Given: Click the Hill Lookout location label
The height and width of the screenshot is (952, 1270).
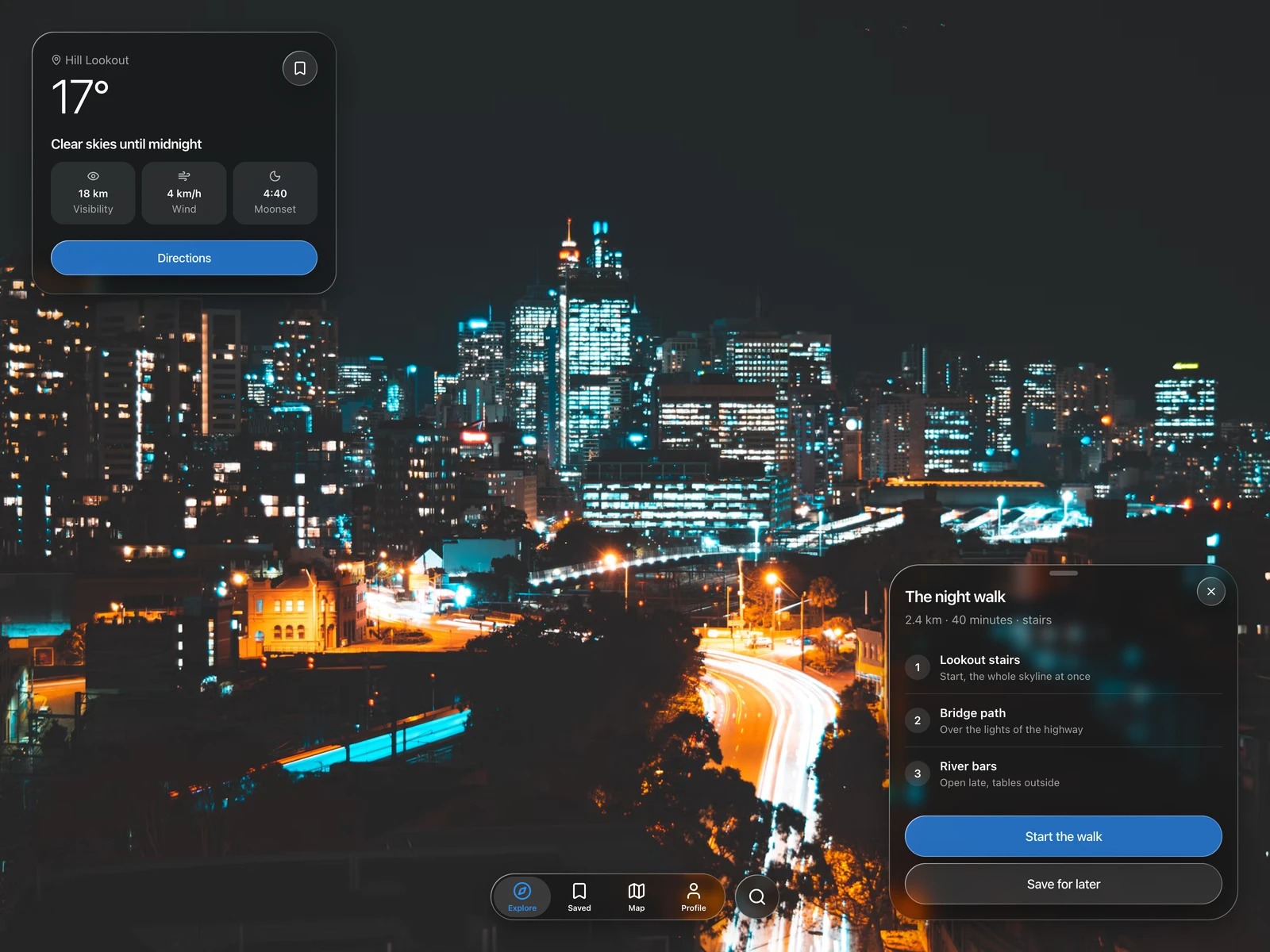Looking at the screenshot, I should click(x=97, y=60).
